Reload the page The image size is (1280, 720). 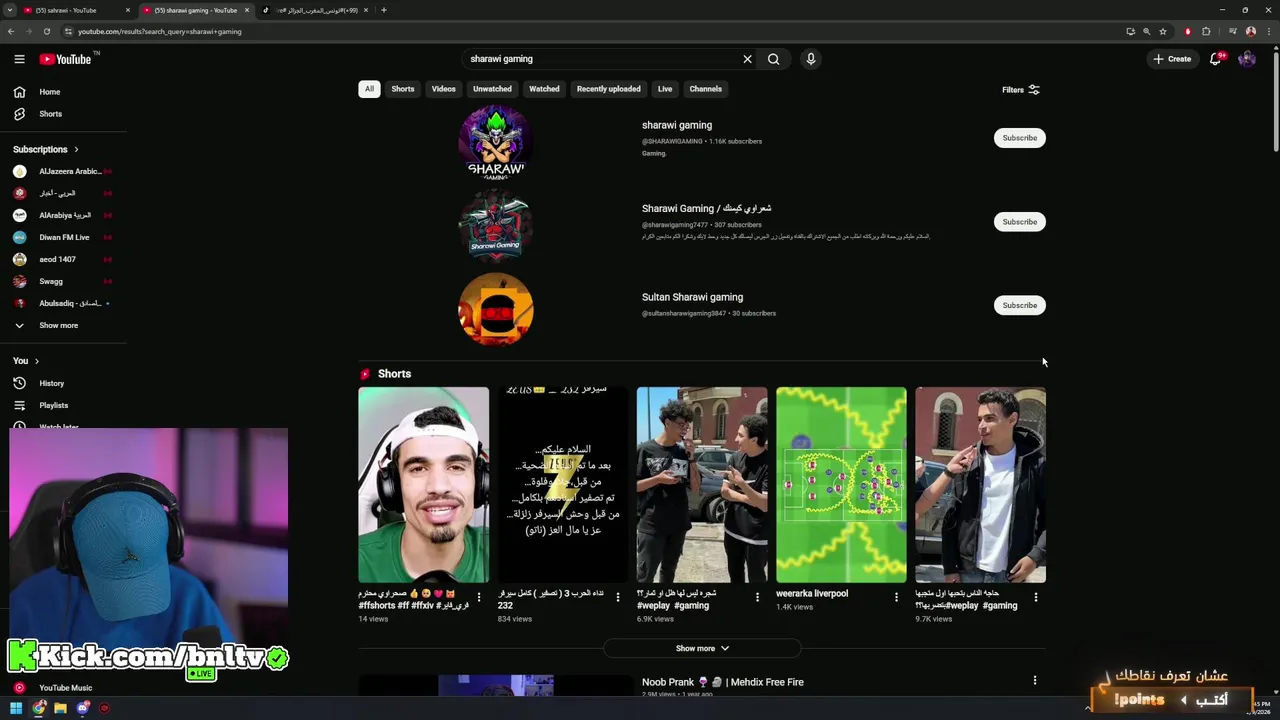tap(46, 31)
